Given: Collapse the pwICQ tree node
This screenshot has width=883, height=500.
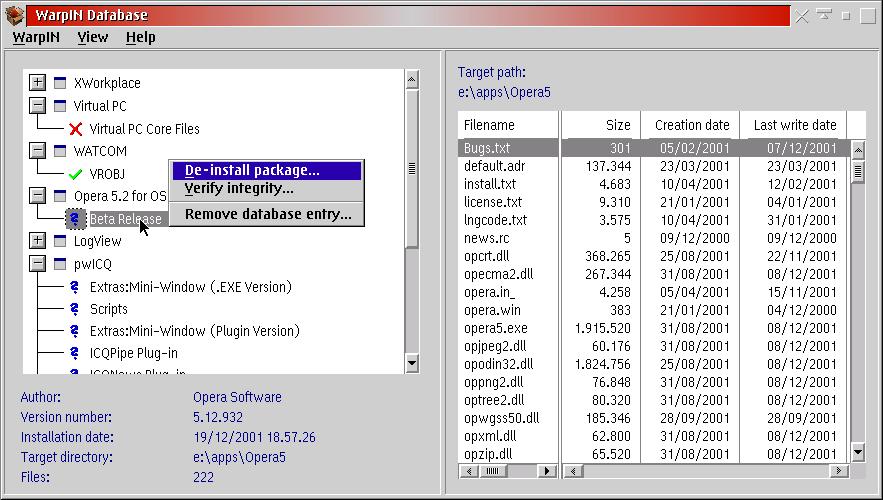Looking at the screenshot, I should [37, 264].
